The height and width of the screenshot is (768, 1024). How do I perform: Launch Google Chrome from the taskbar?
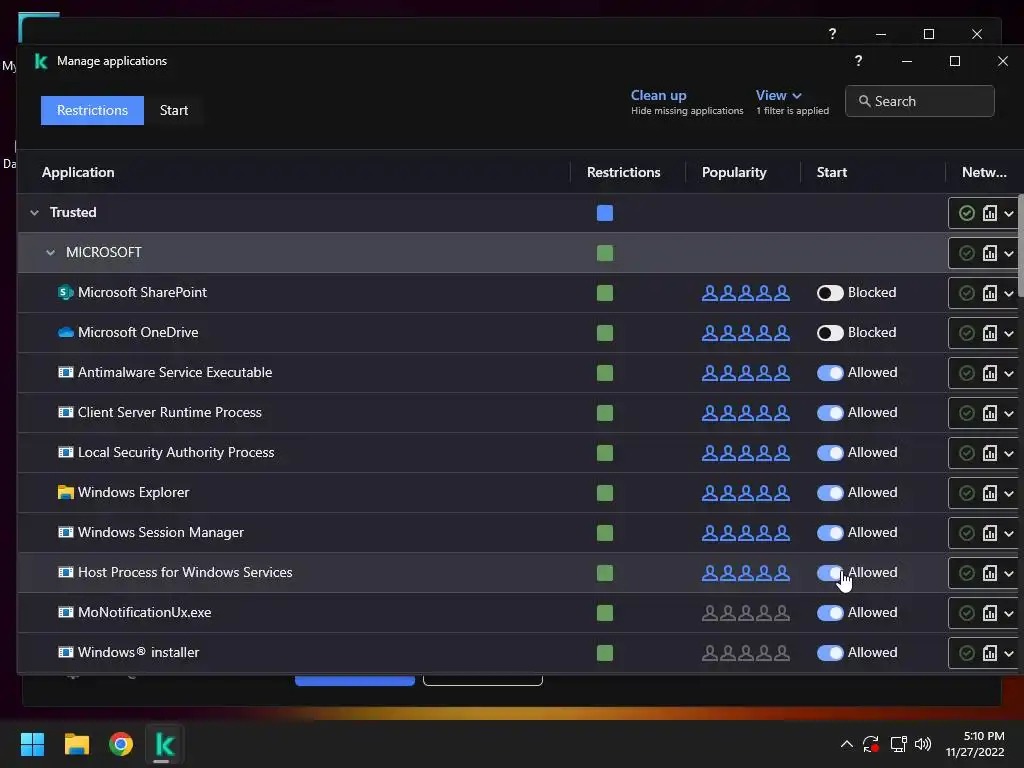point(121,744)
